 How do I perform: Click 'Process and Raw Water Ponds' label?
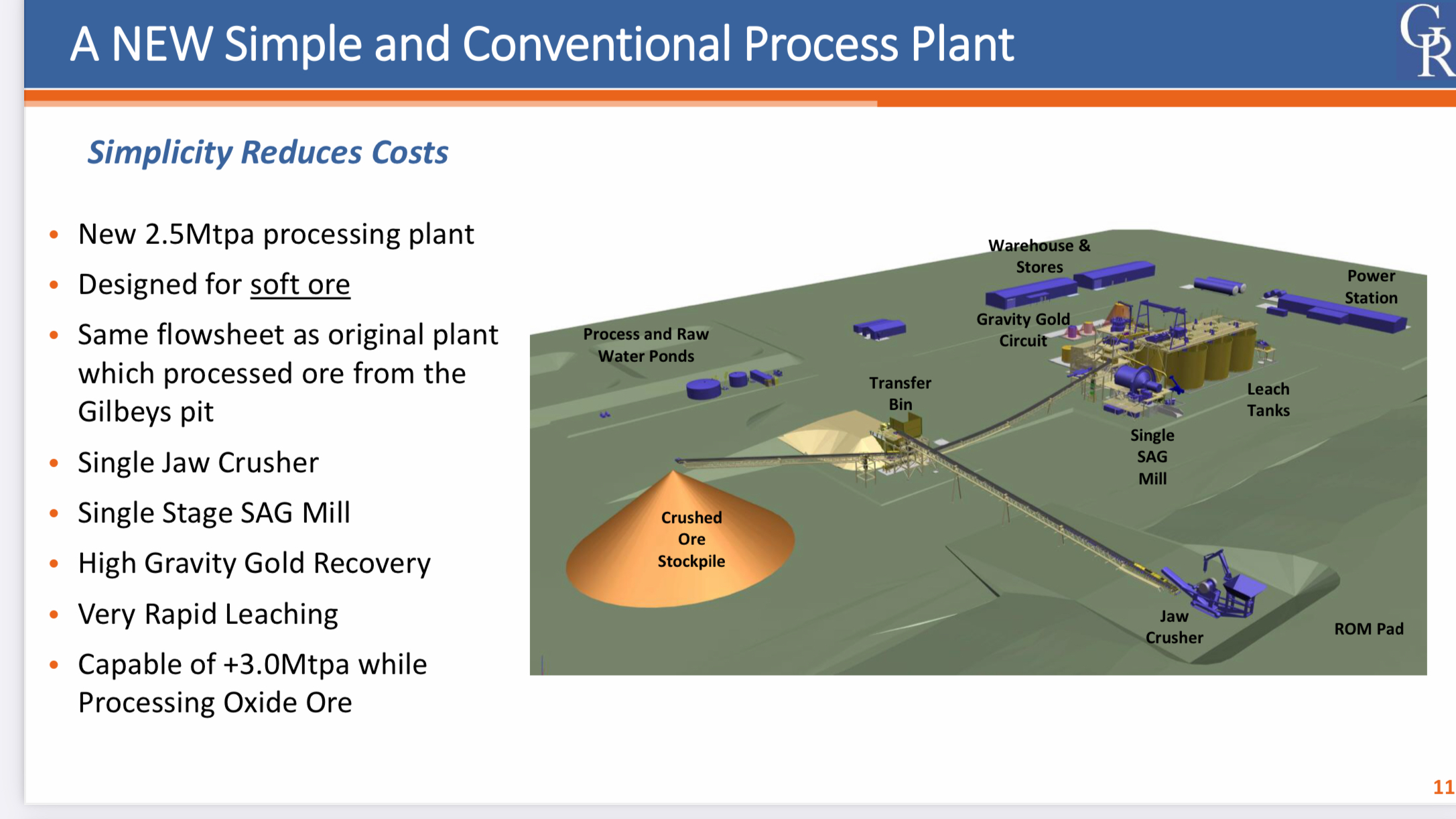click(646, 345)
